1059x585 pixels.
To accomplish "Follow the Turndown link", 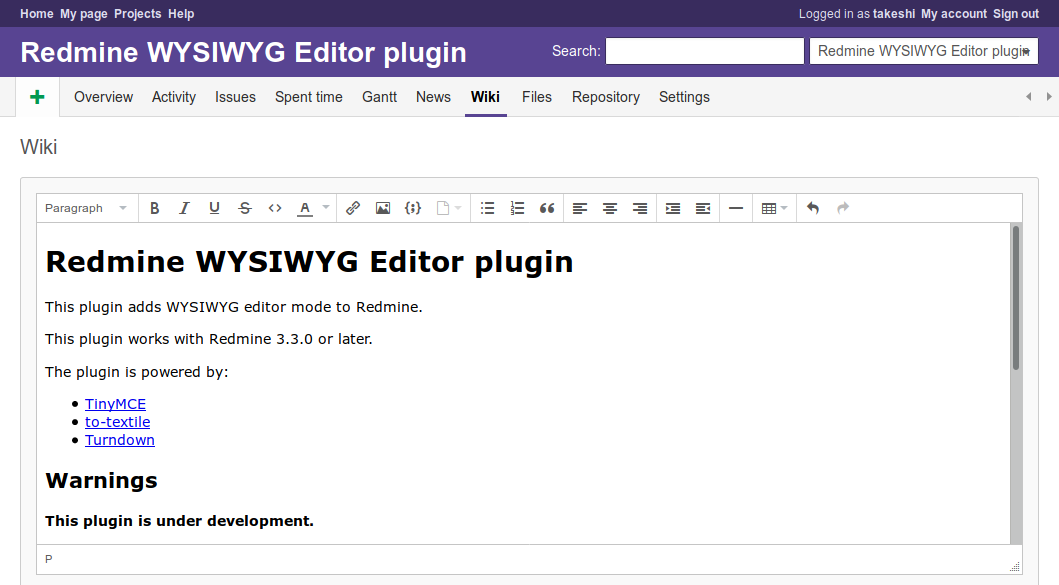I will 120,440.
